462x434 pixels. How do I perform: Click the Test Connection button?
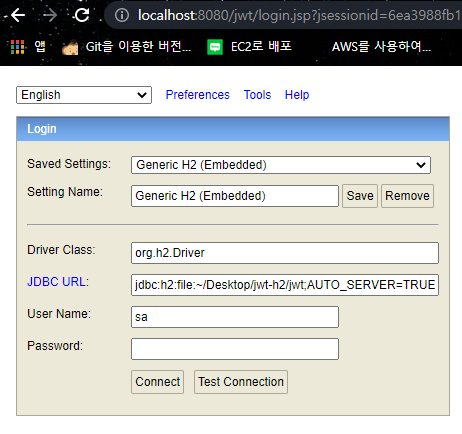click(x=241, y=382)
